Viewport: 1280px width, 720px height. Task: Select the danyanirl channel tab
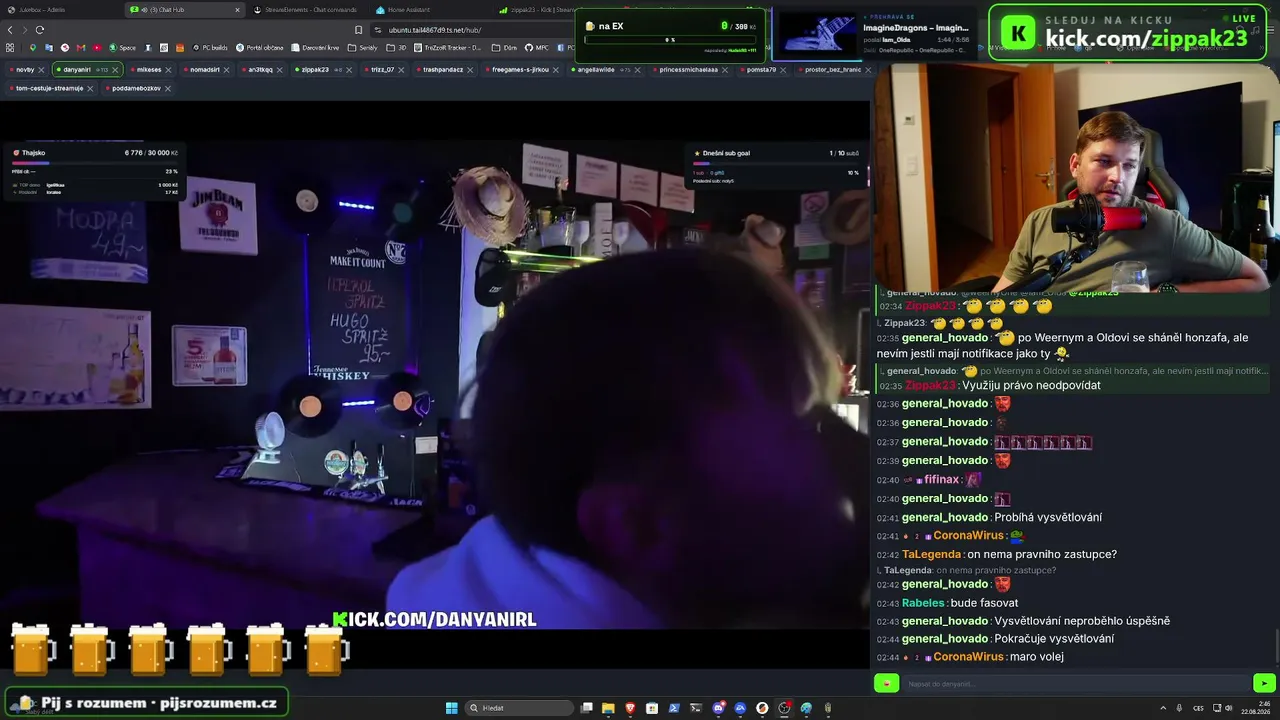coord(87,70)
